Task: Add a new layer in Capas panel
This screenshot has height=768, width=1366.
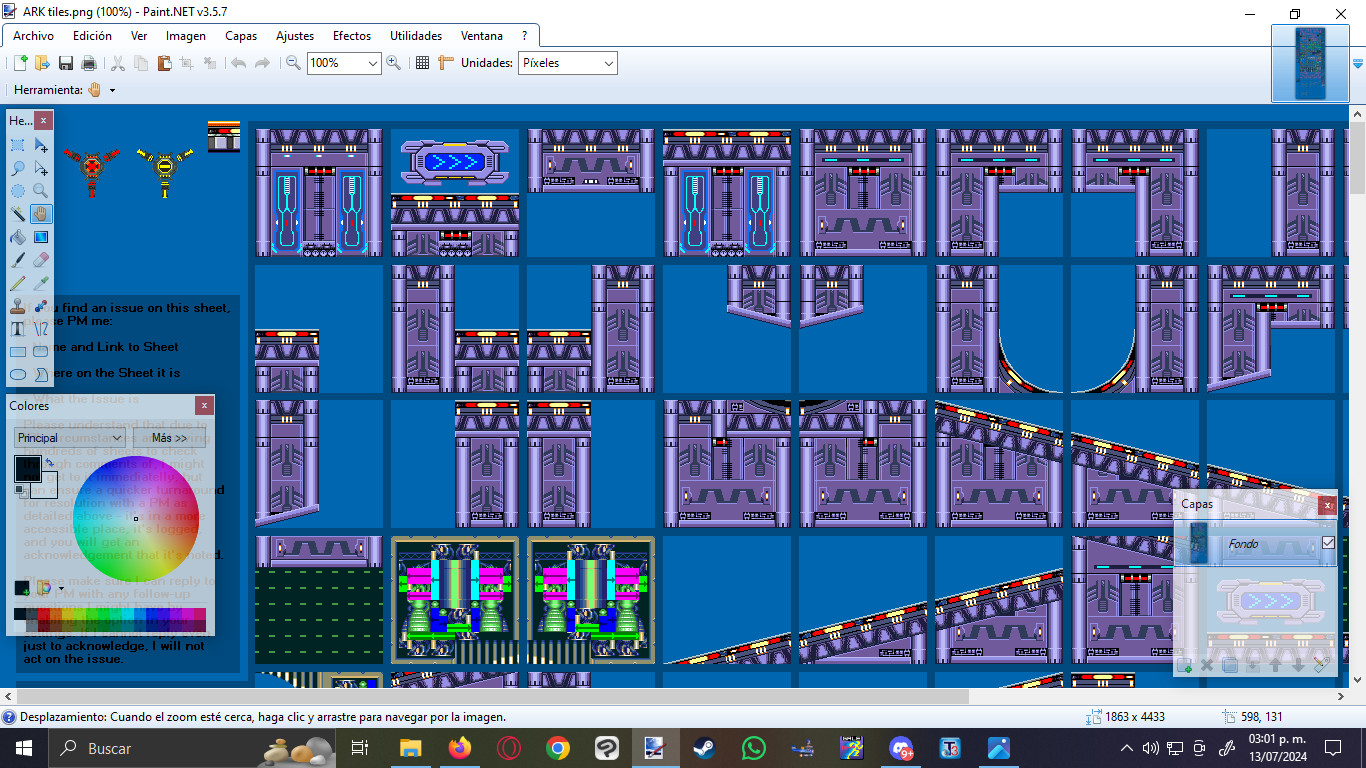Action: point(1187,665)
